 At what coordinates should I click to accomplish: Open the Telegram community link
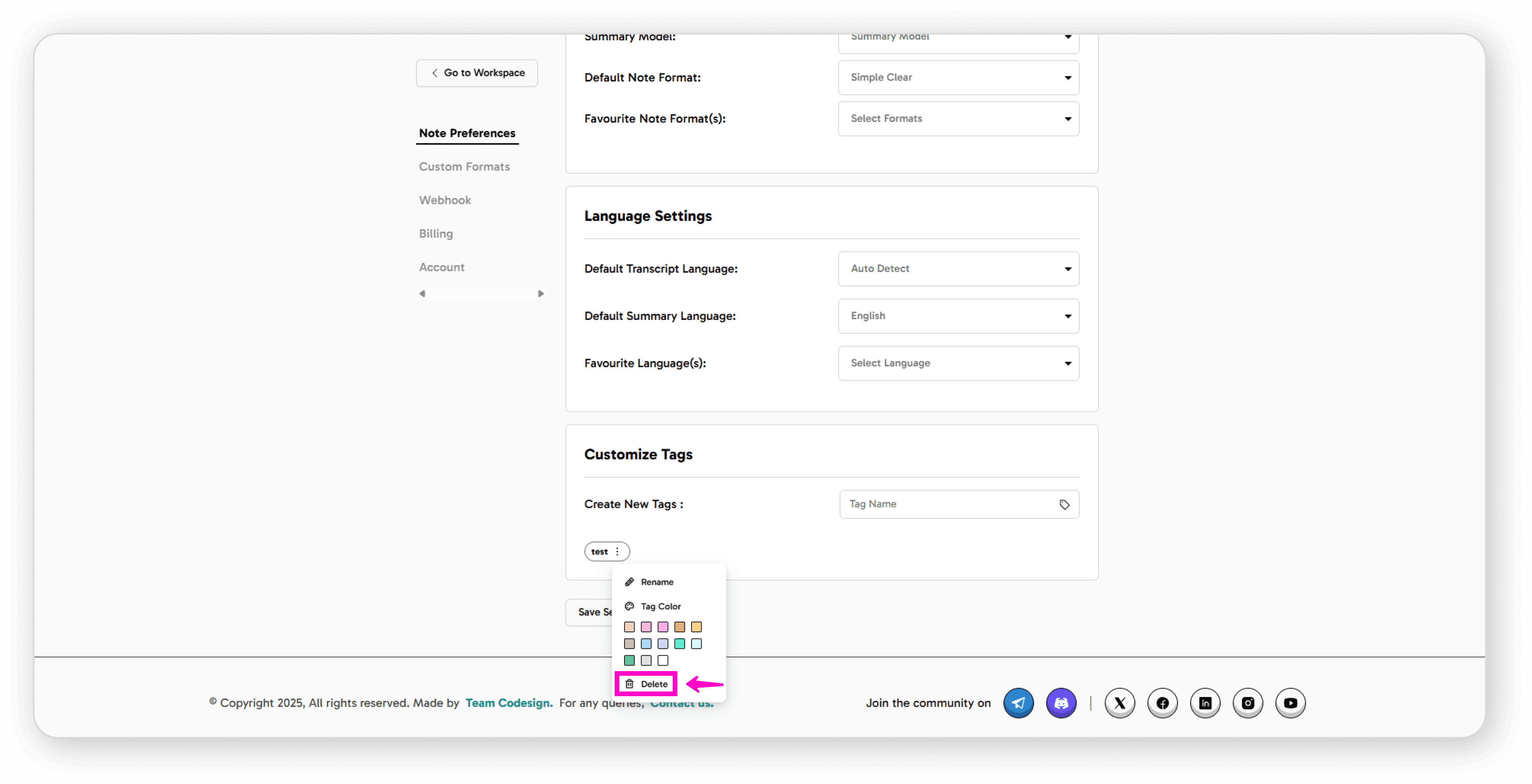pos(1018,703)
